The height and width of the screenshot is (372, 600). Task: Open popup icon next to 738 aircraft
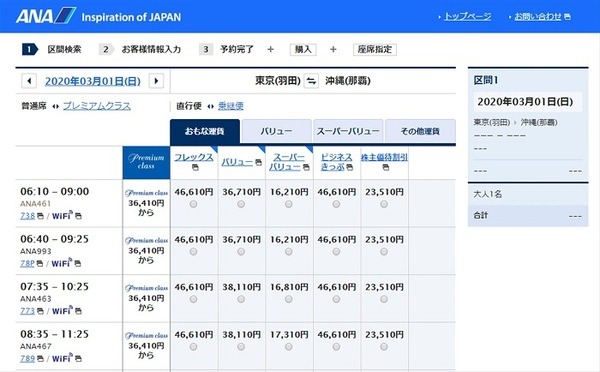click(x=40, y=216)
